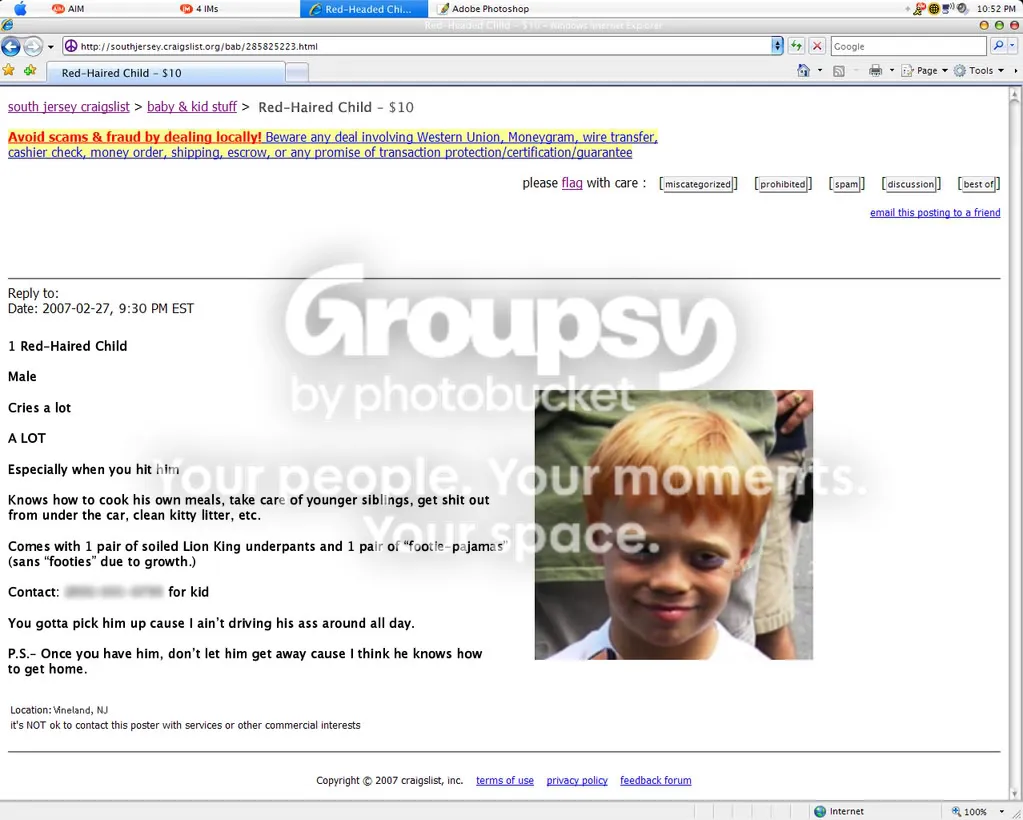Click the Add to Favorites star-plus icon
This screenshot has height=820, width=1023.
pyautogui.click(x=30, y=70)
